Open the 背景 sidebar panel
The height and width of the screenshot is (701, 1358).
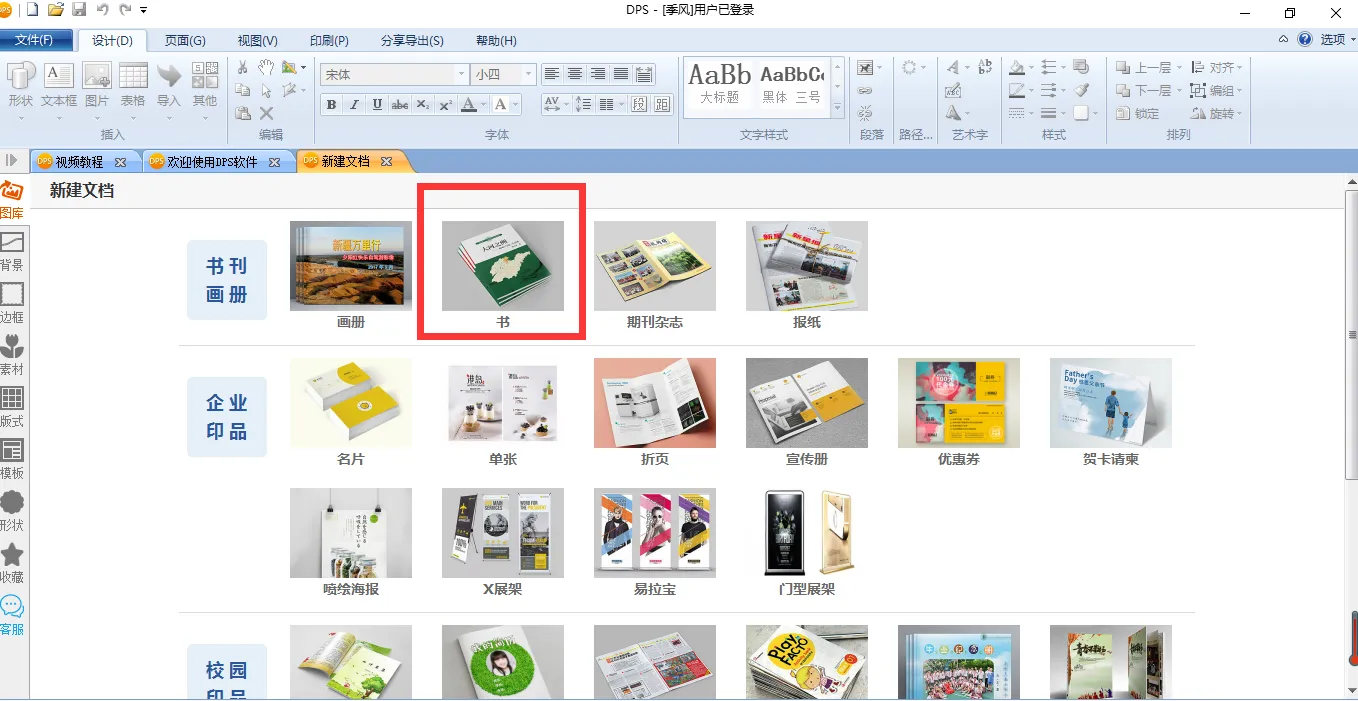(12, 252)
